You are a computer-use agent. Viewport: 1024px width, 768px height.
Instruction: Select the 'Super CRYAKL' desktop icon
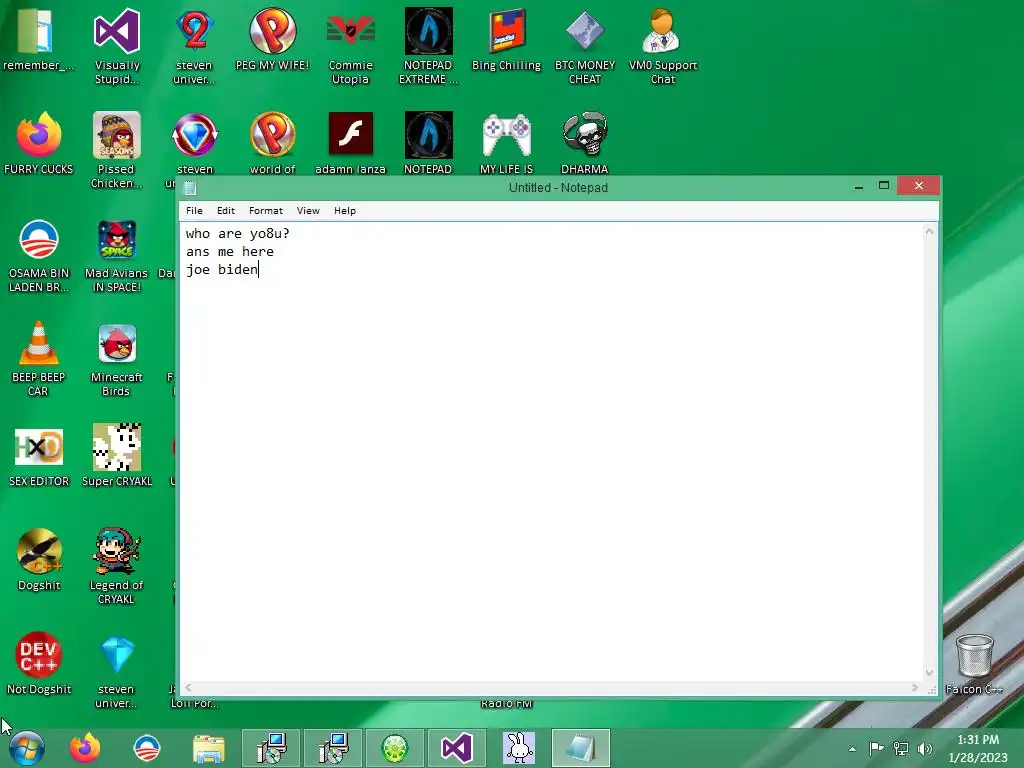(x=117, y=456)
